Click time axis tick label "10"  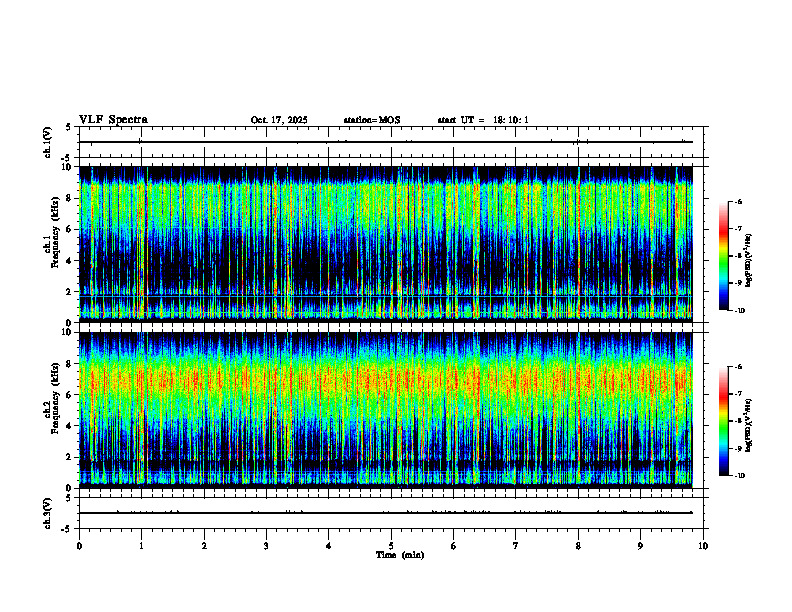click(x=703, y=546)
